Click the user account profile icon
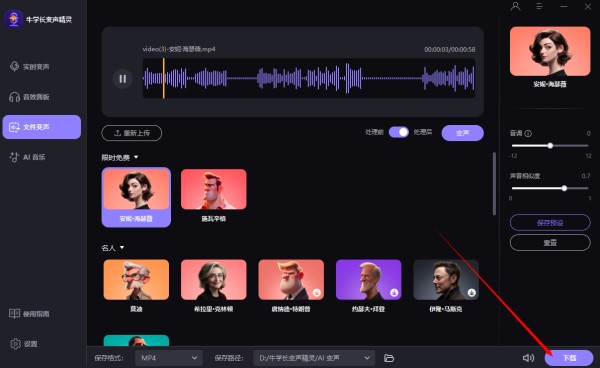This screenshot has width=600, height=368. (x=515, y=7)
